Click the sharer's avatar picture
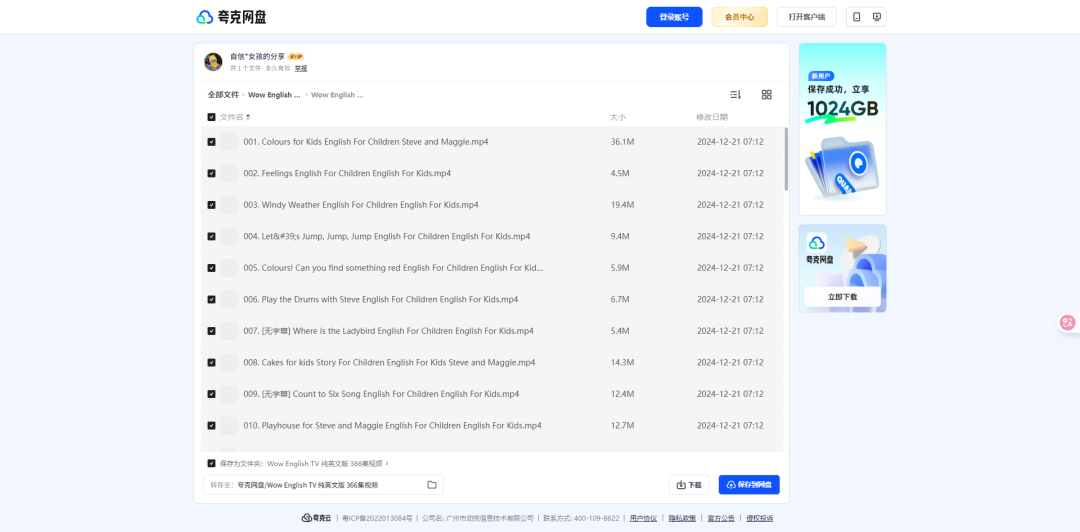The image size is (1080, 532). (x=213, y=62)
